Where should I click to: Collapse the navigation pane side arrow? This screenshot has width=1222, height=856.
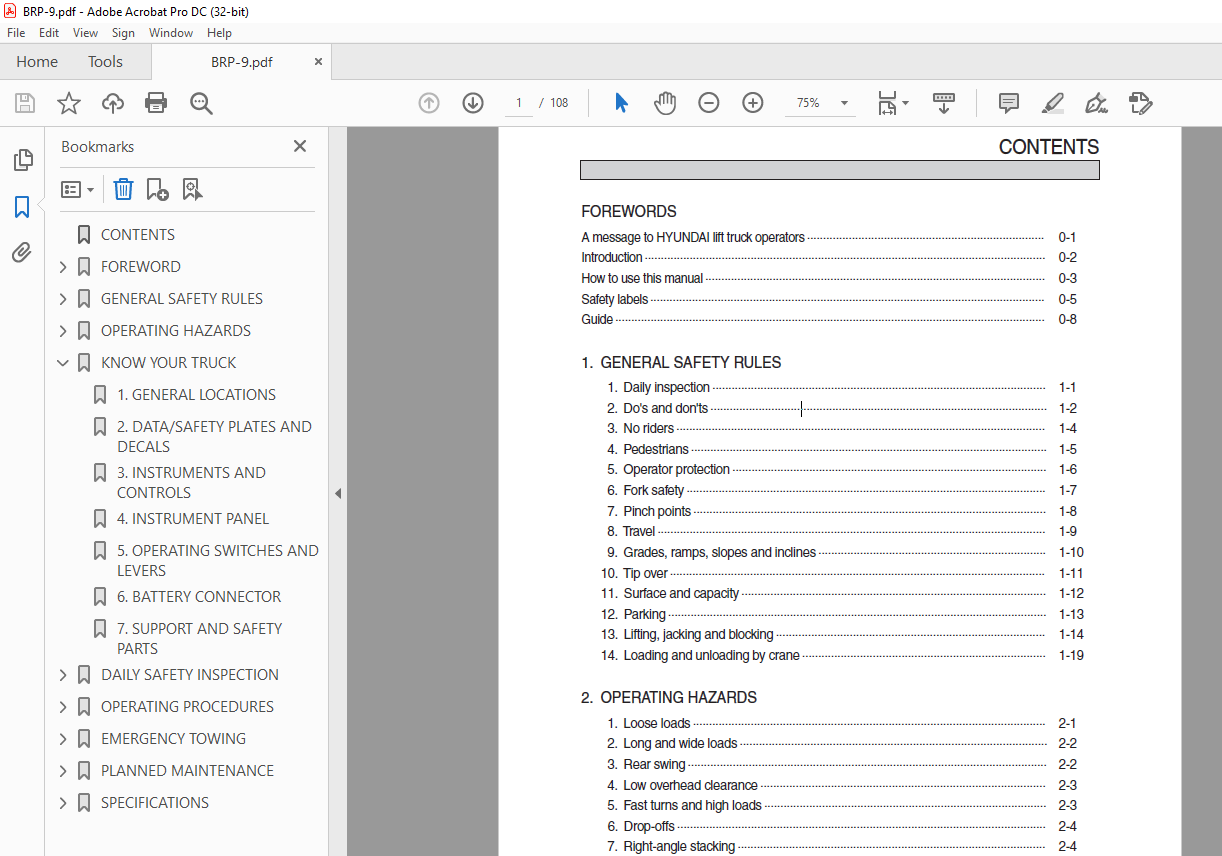point(338,493)
